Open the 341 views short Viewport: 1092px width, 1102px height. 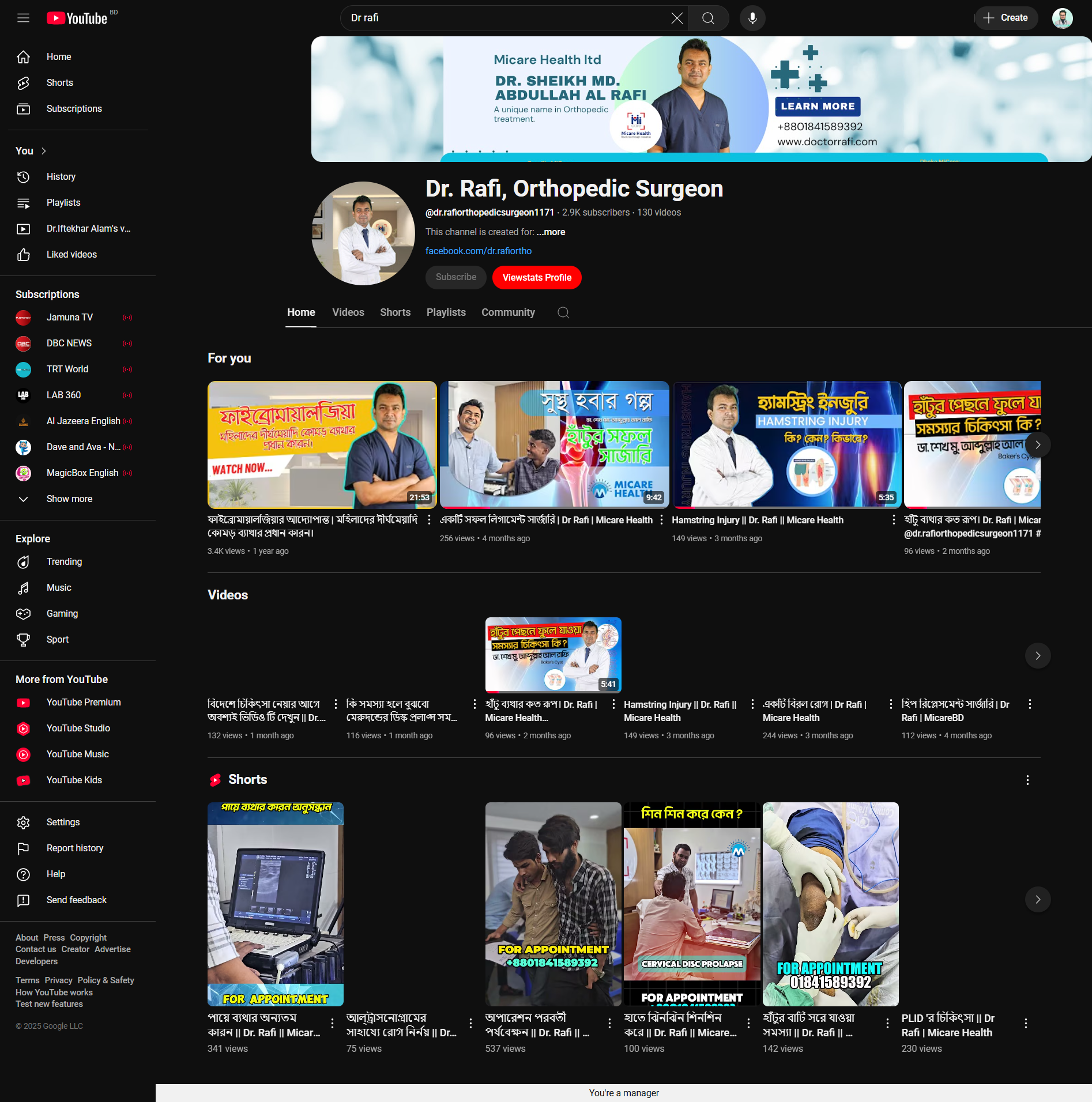tap(276, 904)
